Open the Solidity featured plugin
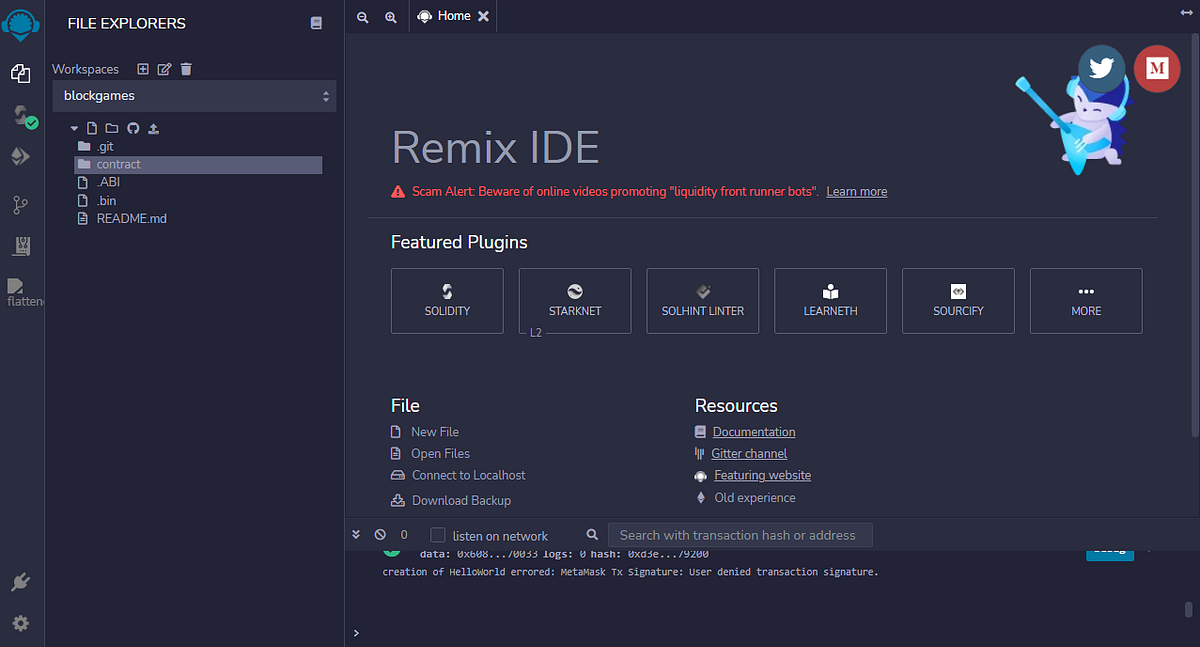The image size is (1200, 647). coord(447,300)
